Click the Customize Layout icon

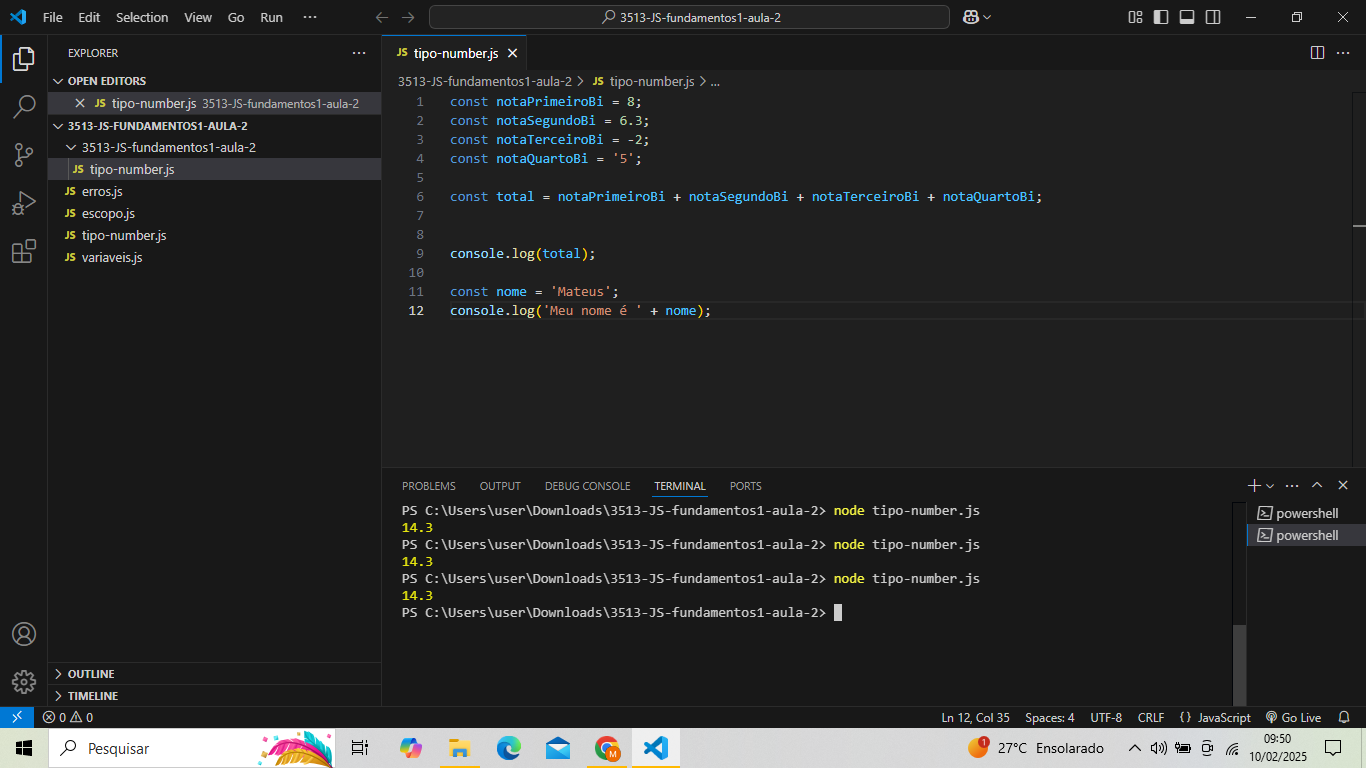tap(1135, 17)
